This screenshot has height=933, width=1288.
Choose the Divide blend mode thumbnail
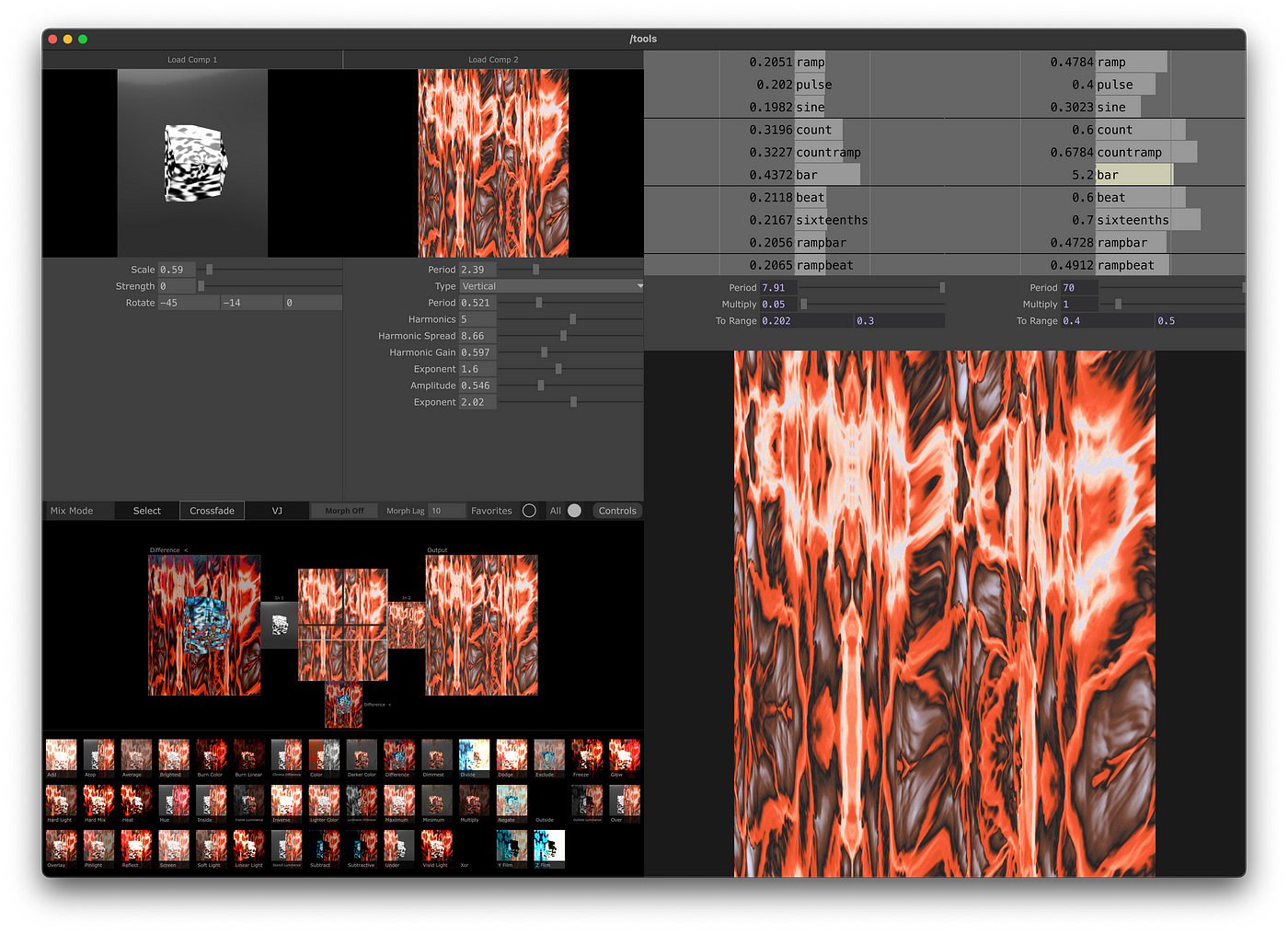474,754
